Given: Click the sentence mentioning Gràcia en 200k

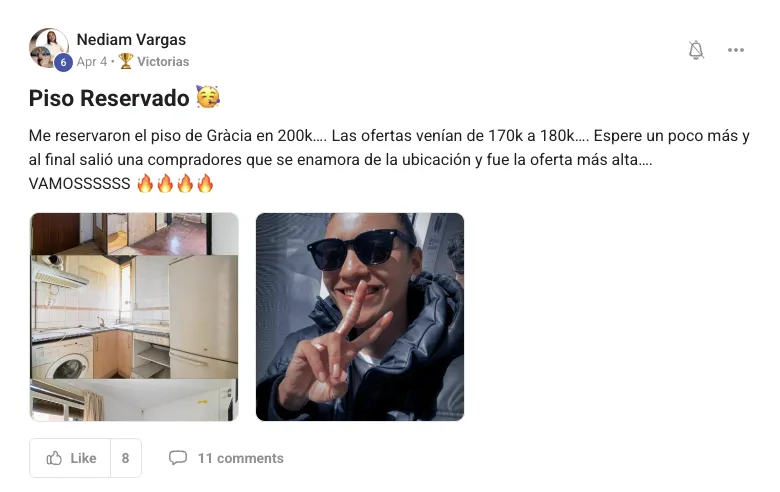Looking at the screenshot, I should 178,136.
